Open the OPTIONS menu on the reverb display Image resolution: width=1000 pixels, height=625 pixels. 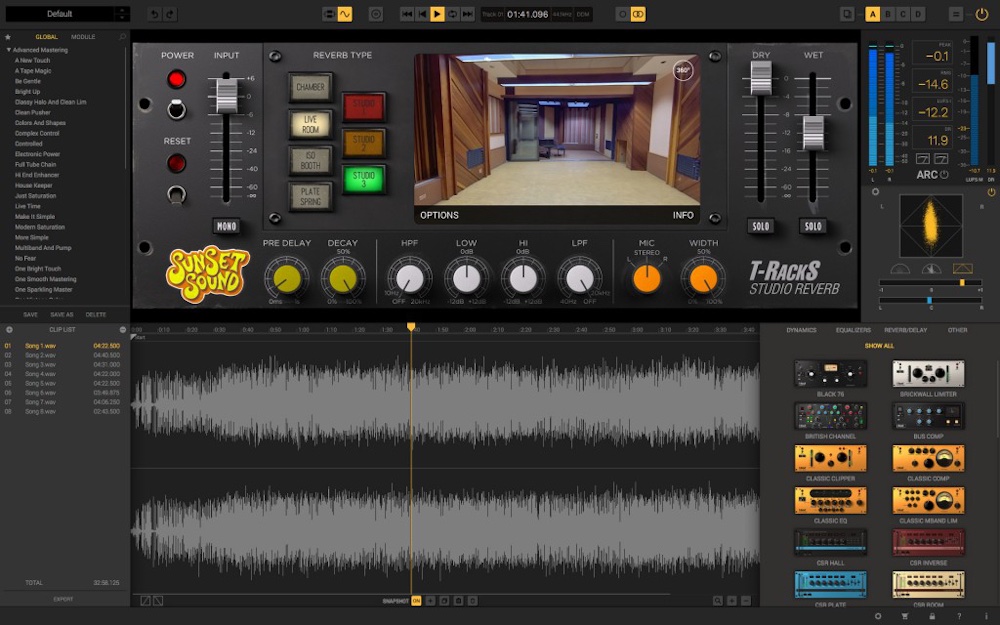tap(439, 215)
